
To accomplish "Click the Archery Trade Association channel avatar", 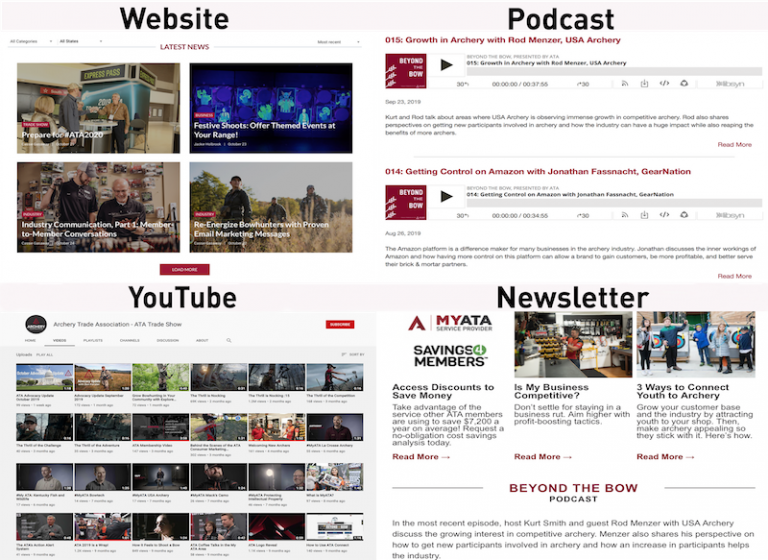I will click(x=35, y=324).
